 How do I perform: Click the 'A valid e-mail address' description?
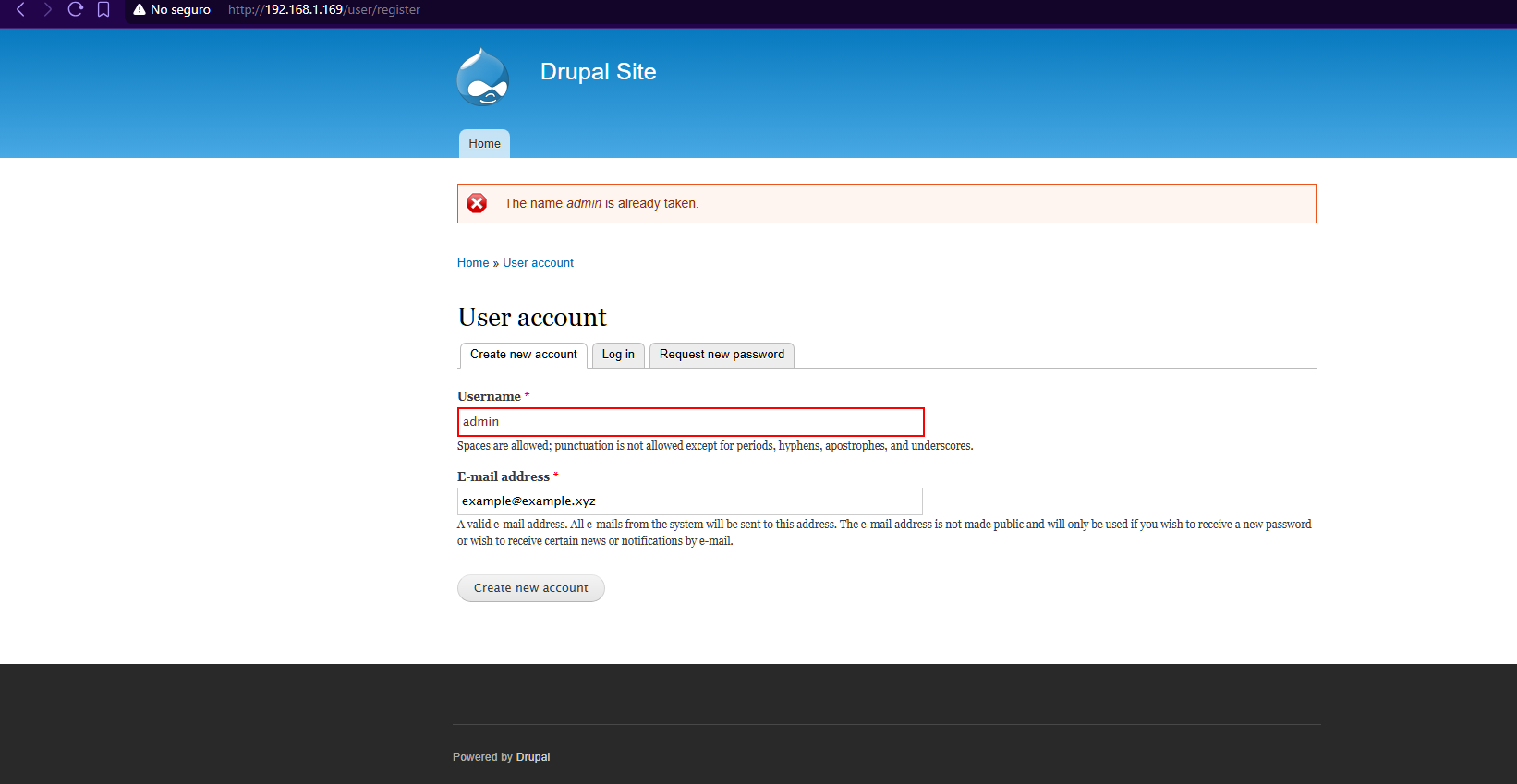point(884,533)
